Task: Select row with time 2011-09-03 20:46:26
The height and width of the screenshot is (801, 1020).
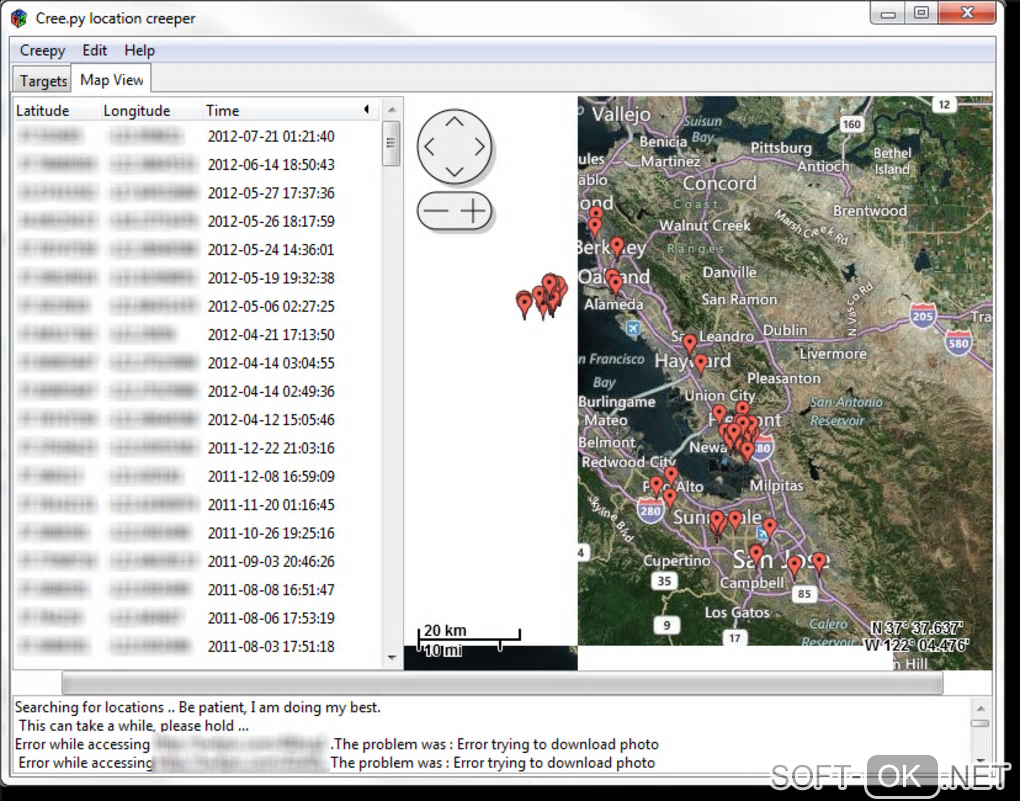Action: point(197,561)
